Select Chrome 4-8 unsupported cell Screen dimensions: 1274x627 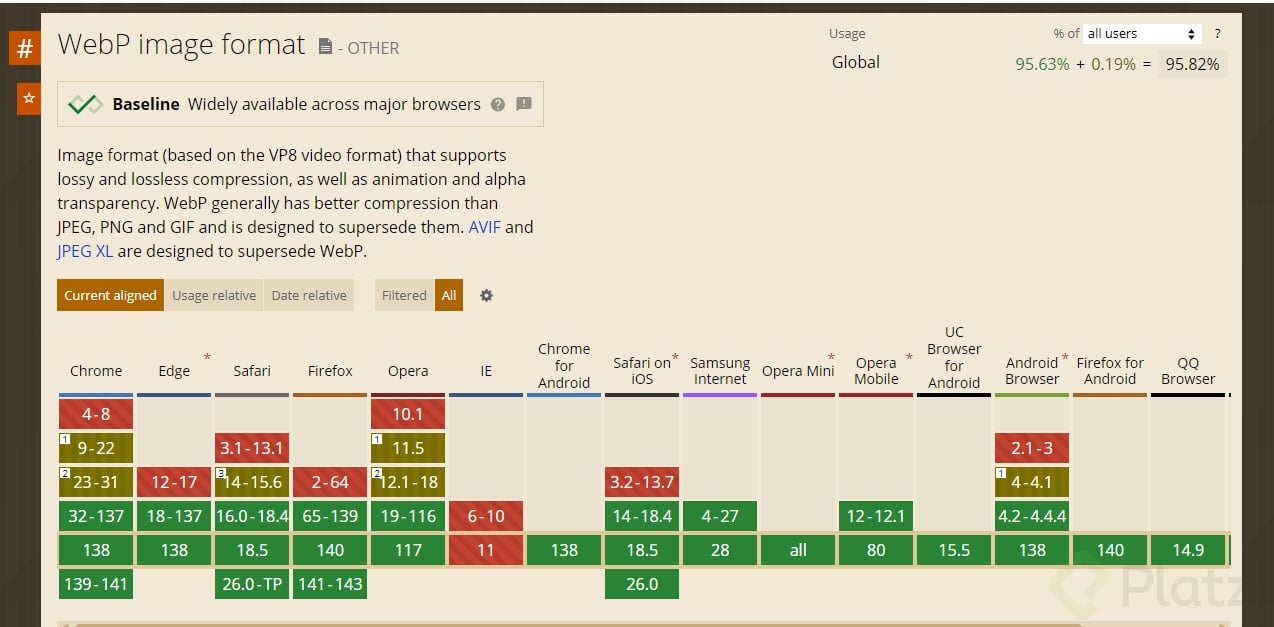(x=96, y=414)
